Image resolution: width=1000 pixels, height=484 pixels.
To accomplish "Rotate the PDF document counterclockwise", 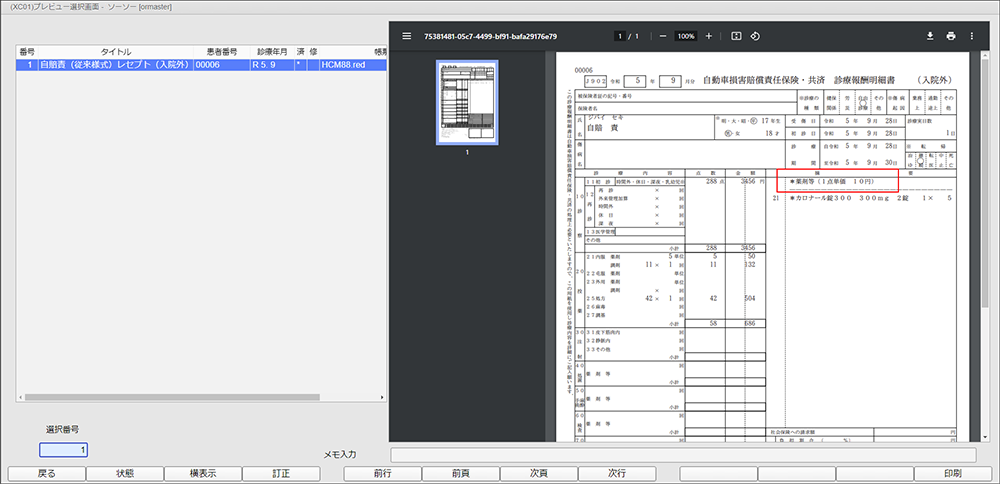I will pyautogui.click(x=755, y=36).
